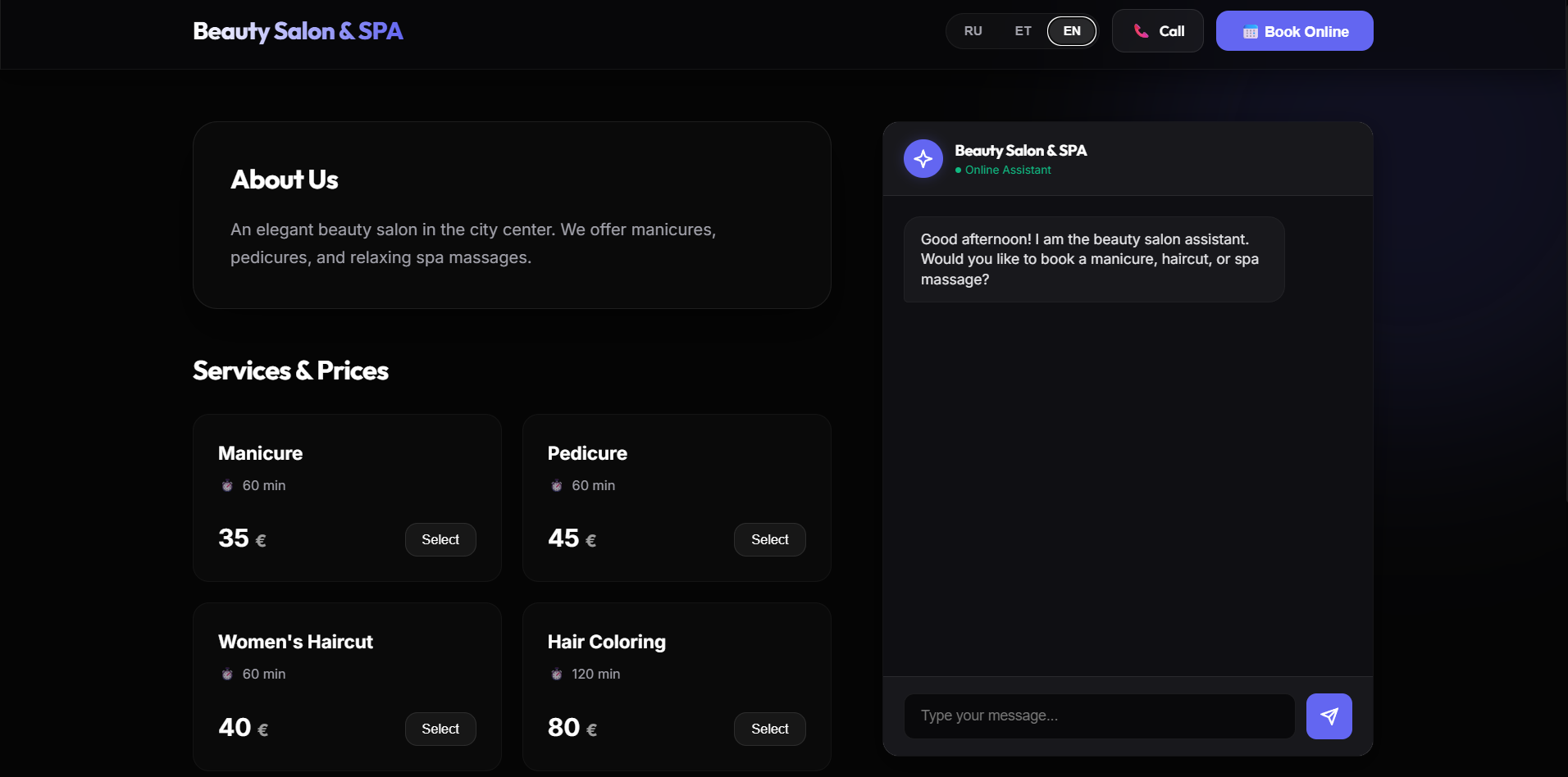Switch language to ET
The width and height of the screenshot is (1568, 777).
[1023, 31]
